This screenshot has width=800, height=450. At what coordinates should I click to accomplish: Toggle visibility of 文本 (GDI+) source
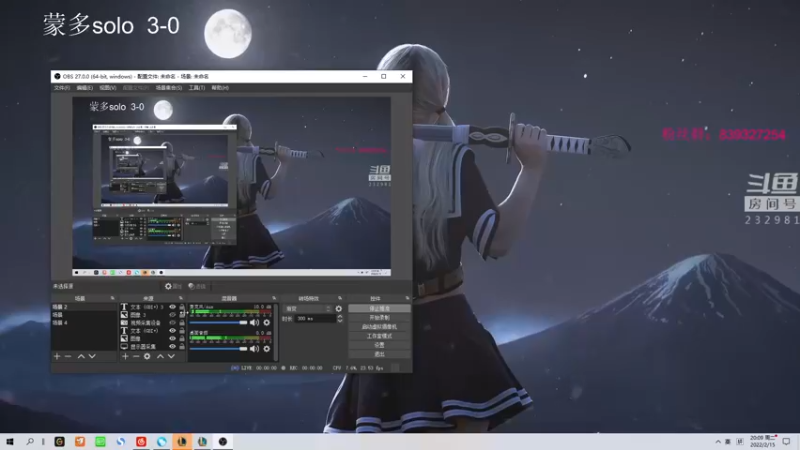pyautogui.click(x=172, y=331)
